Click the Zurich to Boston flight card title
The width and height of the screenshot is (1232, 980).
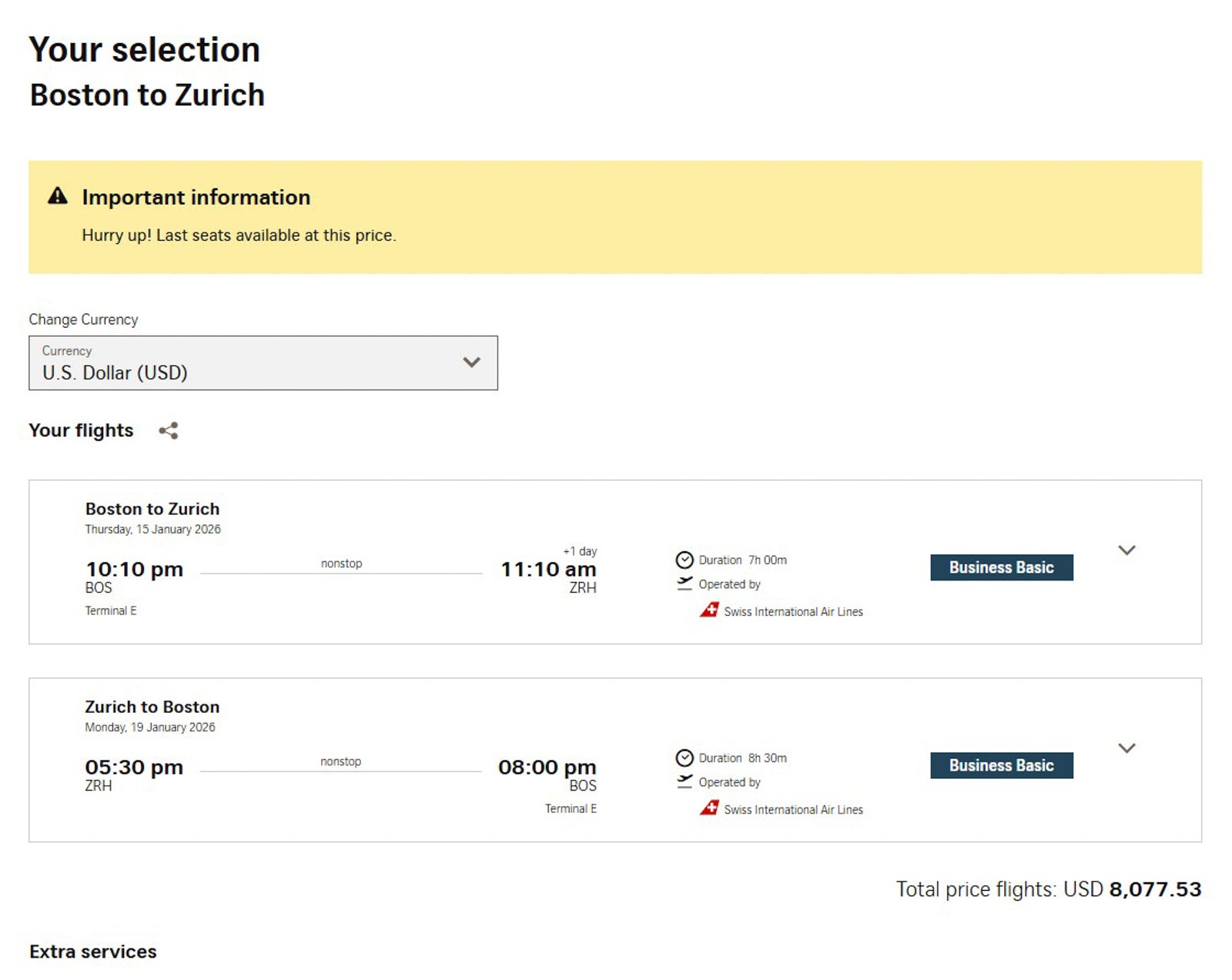pos(152,707)
